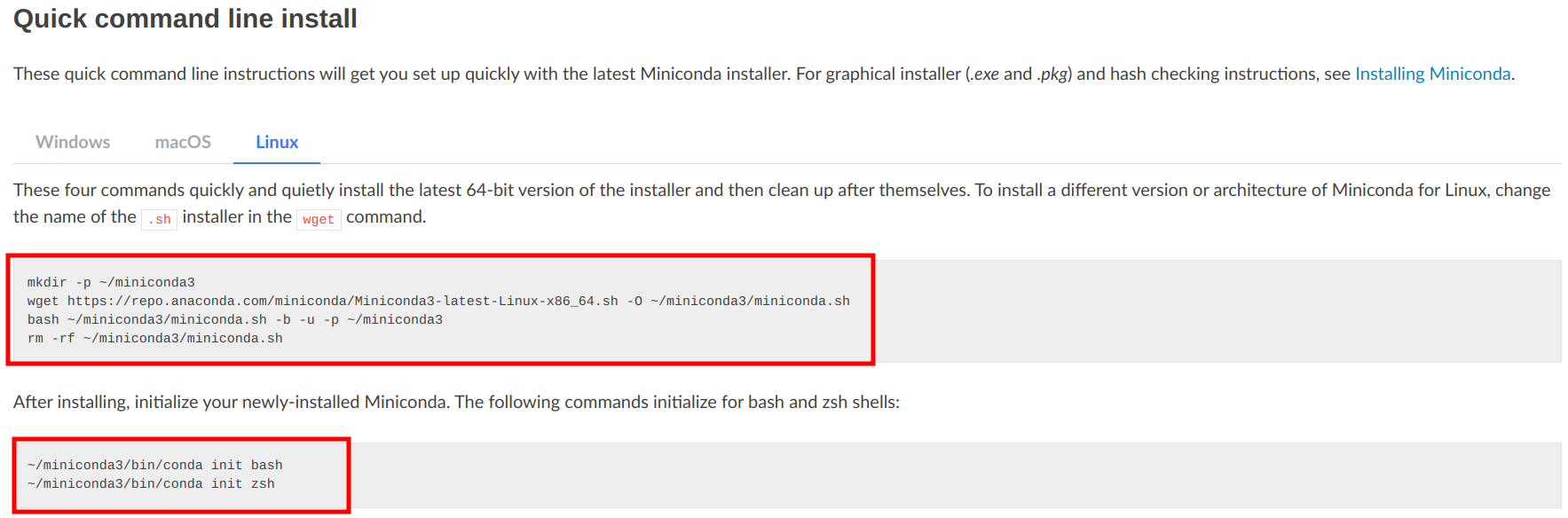Click the wget inline code label
This screenshot has height=518, width=1568.
(x=319, y=219)
